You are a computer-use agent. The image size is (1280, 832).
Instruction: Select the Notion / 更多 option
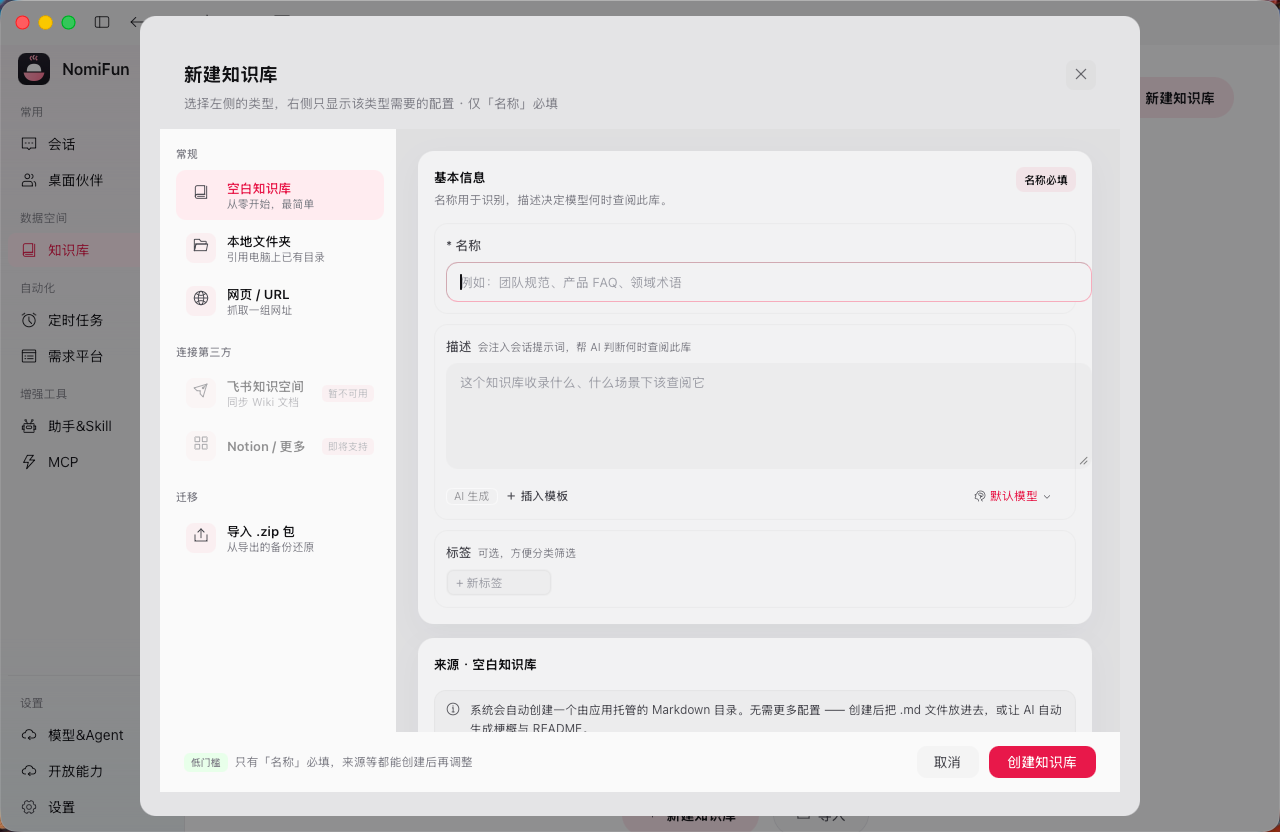(x=280, y=446)
